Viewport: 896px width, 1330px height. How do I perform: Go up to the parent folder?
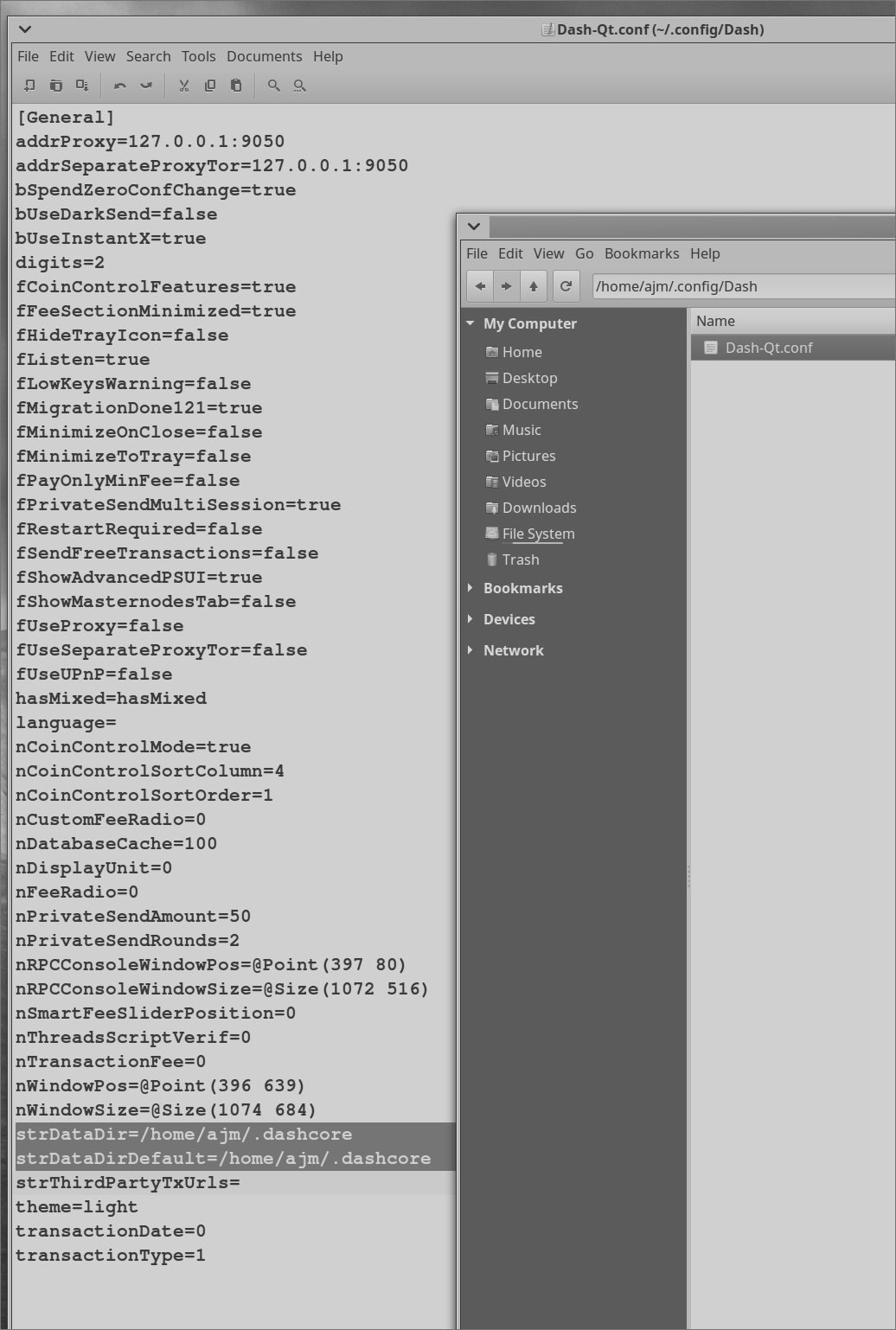(x=534, y=286)
